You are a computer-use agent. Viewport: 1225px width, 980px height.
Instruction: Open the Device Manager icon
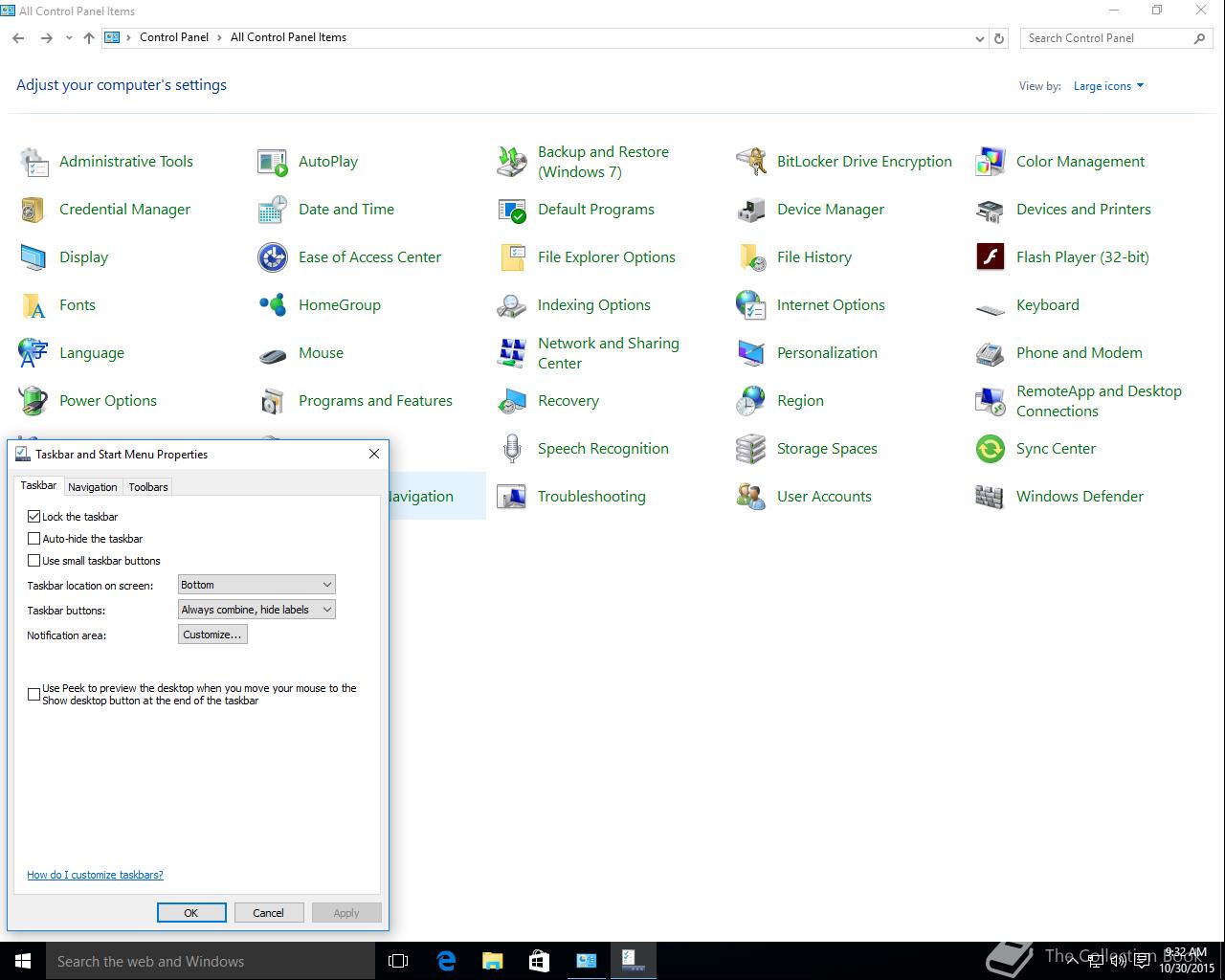click(x=751, y=210)
